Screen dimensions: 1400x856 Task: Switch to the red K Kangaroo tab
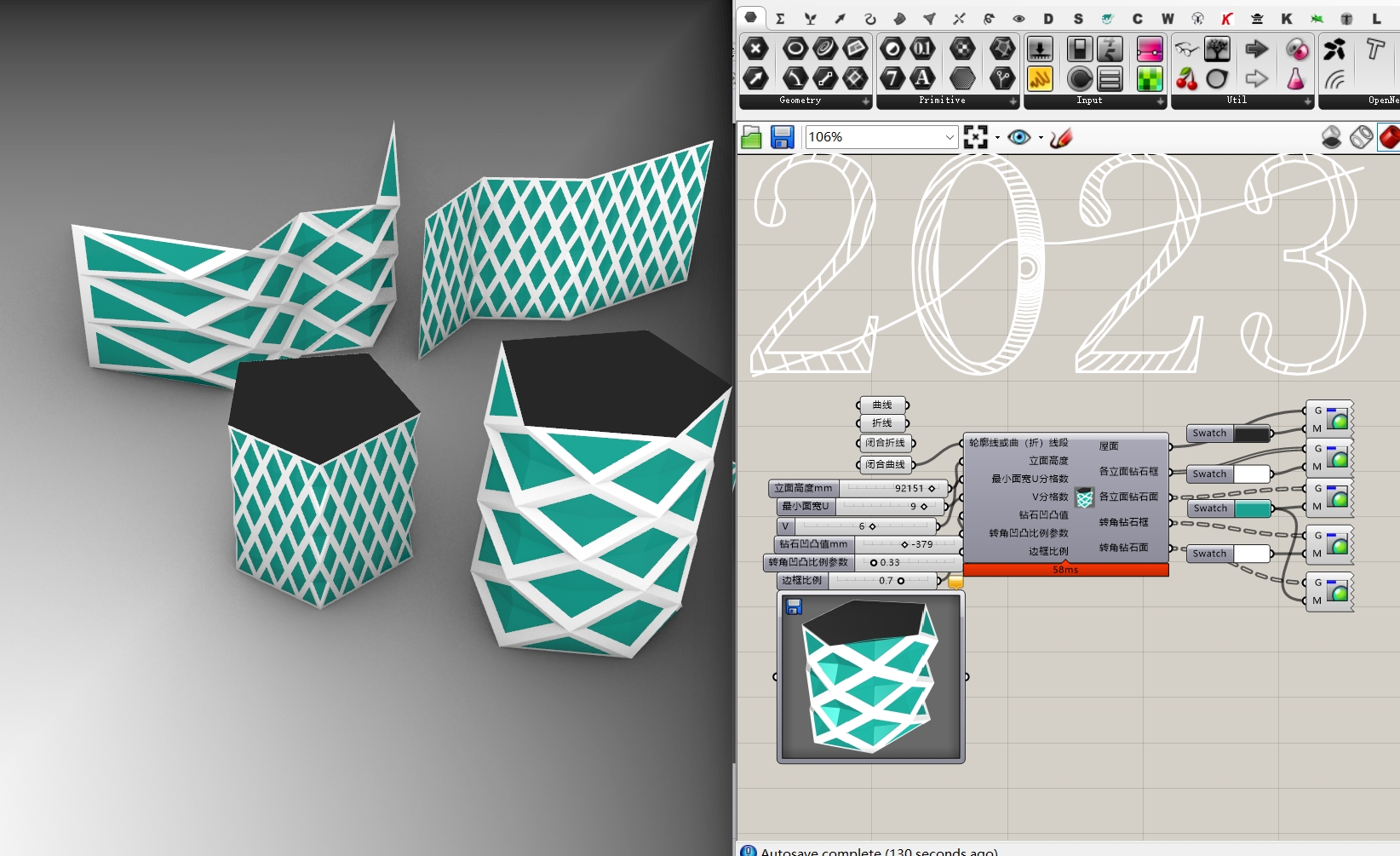coord(1227,18)
